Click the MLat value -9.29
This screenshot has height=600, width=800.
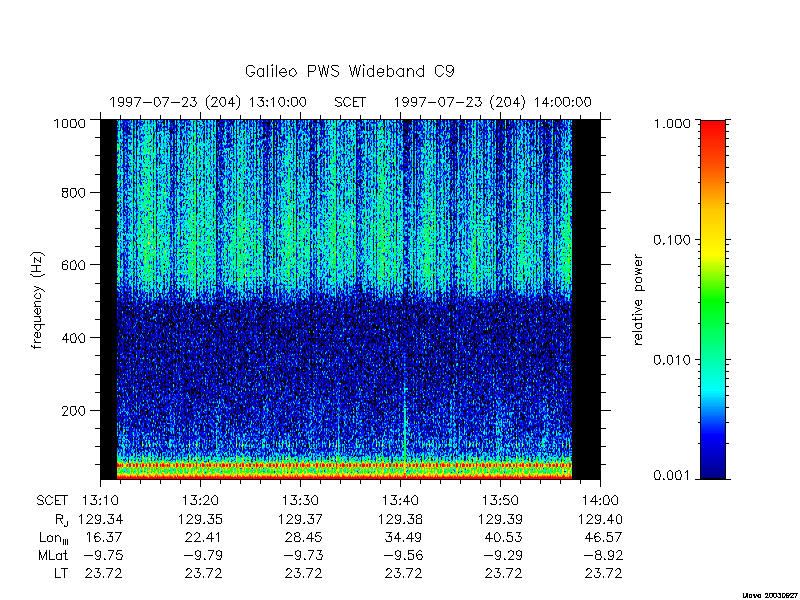pyautogui.click(x=502, y=555)
